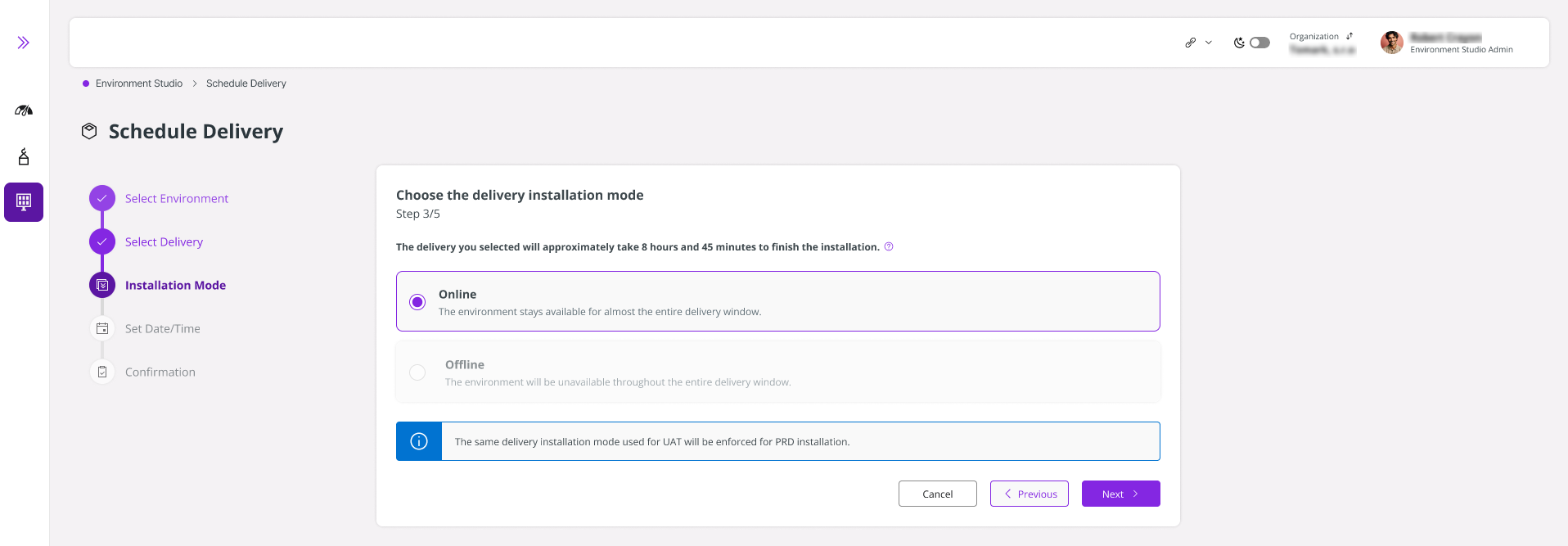Image resolution: width=1568 pixels, height=546 pixels.
Task: Click 'Choose the delivery installation mode' heading
Action: (520, 195)
